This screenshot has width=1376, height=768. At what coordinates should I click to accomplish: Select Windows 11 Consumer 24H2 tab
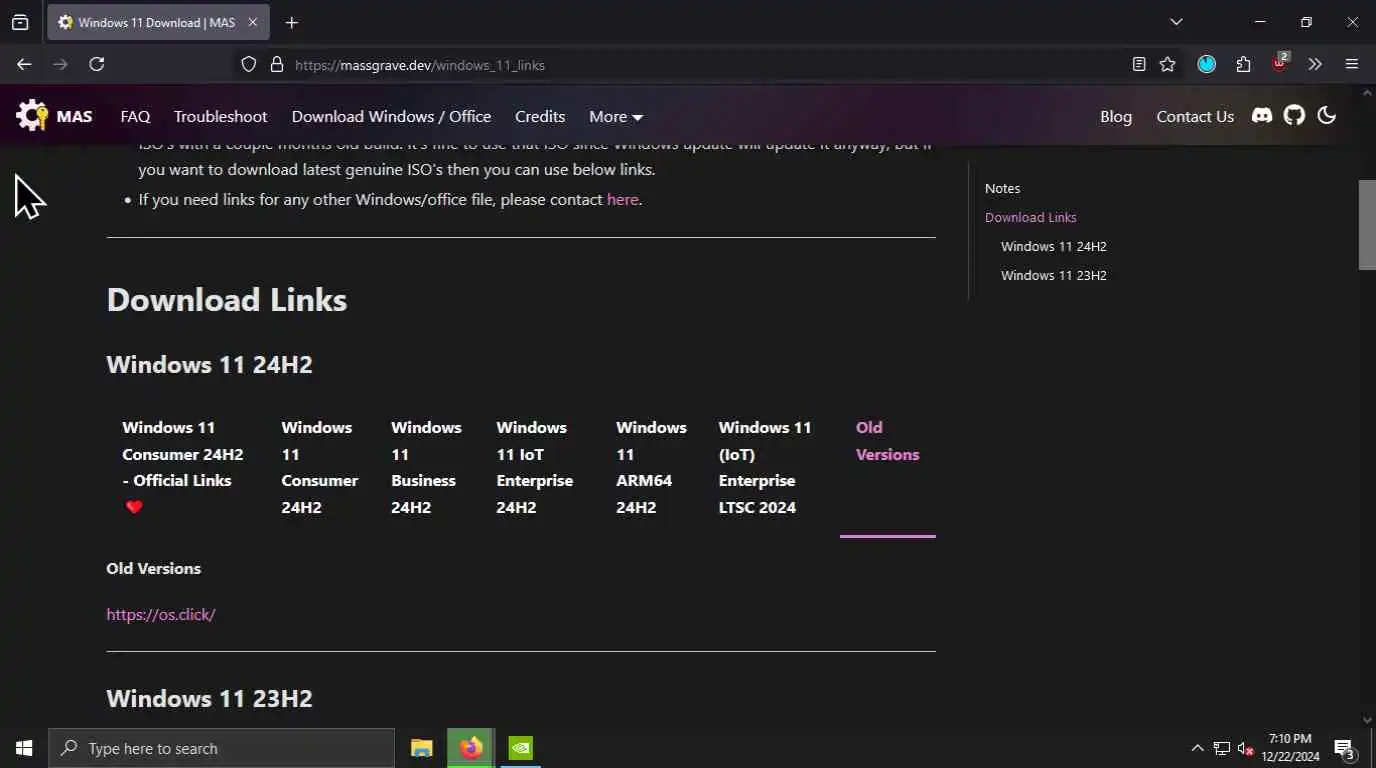pyautogui.click(x=320, y=467)
